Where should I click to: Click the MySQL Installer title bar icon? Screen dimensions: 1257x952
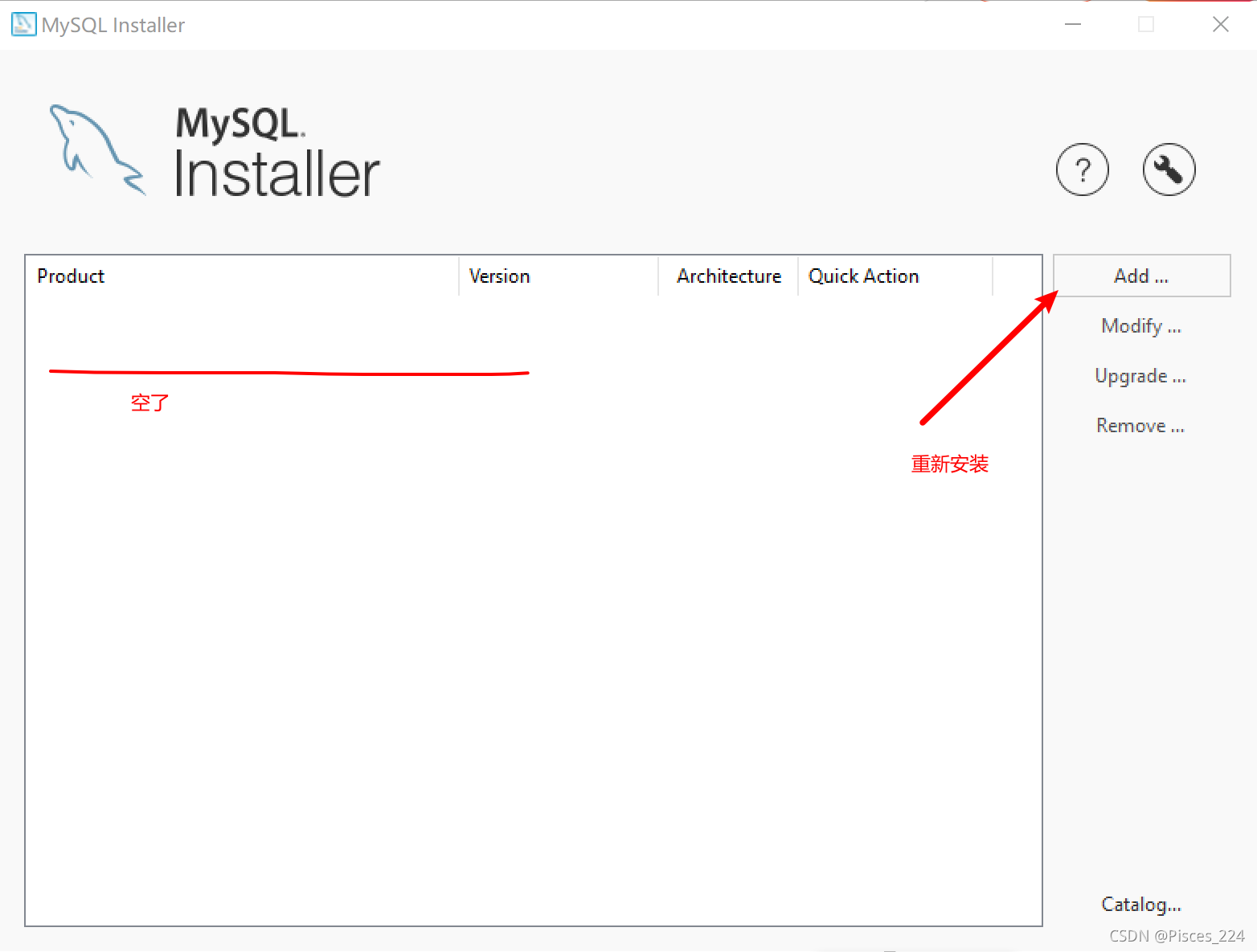pyautogui.click(x=23, y=24)
